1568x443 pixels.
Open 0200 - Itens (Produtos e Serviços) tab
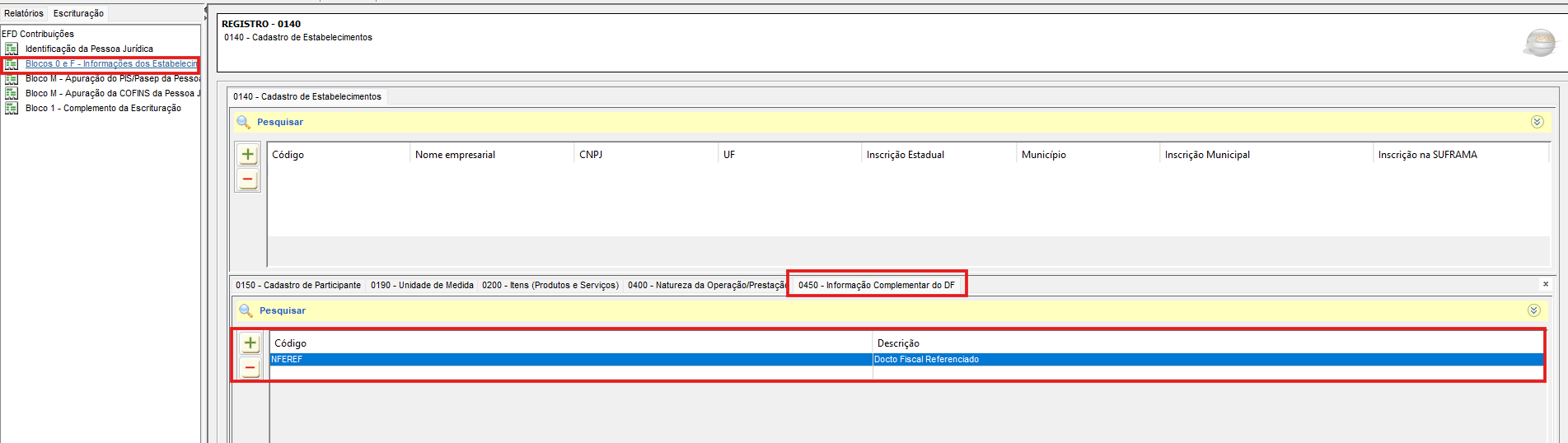click(550, 285)
